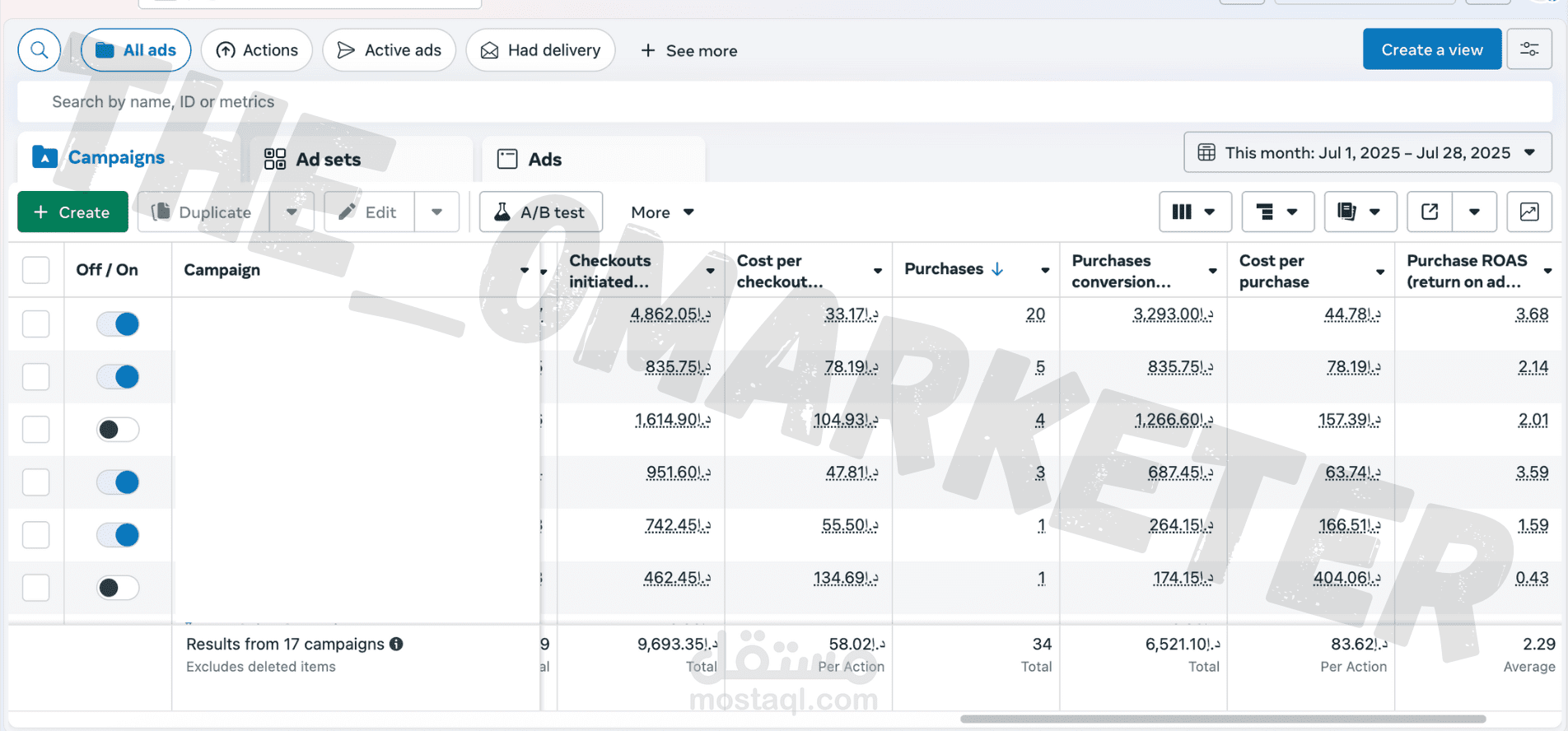Click the calendar icon in date range
1568x731 pixels.
tap(1206, 152)
